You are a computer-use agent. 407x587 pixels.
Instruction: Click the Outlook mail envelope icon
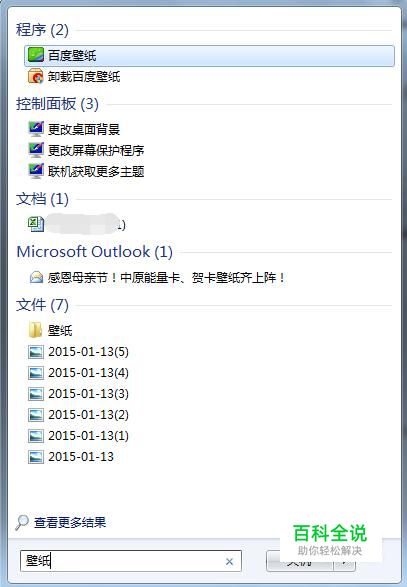coord(36,277)
